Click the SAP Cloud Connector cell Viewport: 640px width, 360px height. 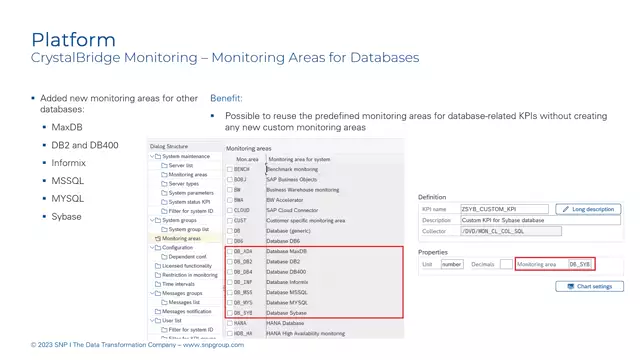(292, 210)
